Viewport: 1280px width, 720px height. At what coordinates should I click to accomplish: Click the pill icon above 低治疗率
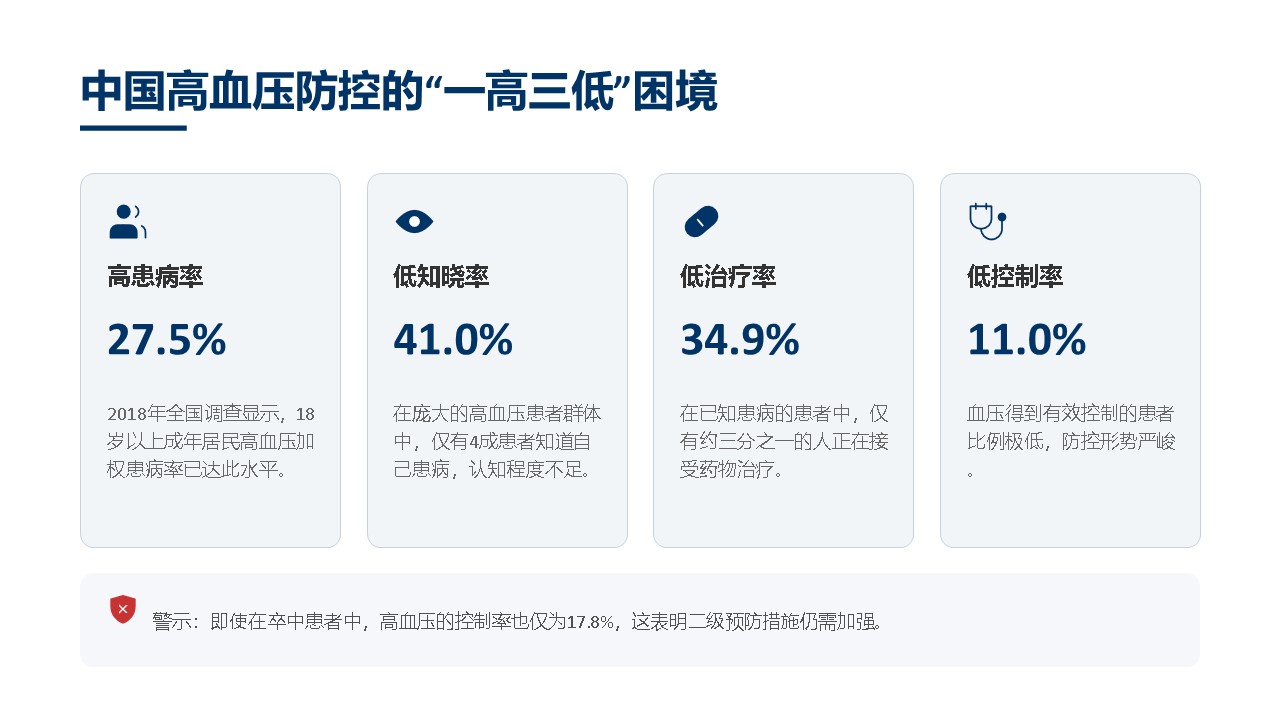tap(701, 222)
